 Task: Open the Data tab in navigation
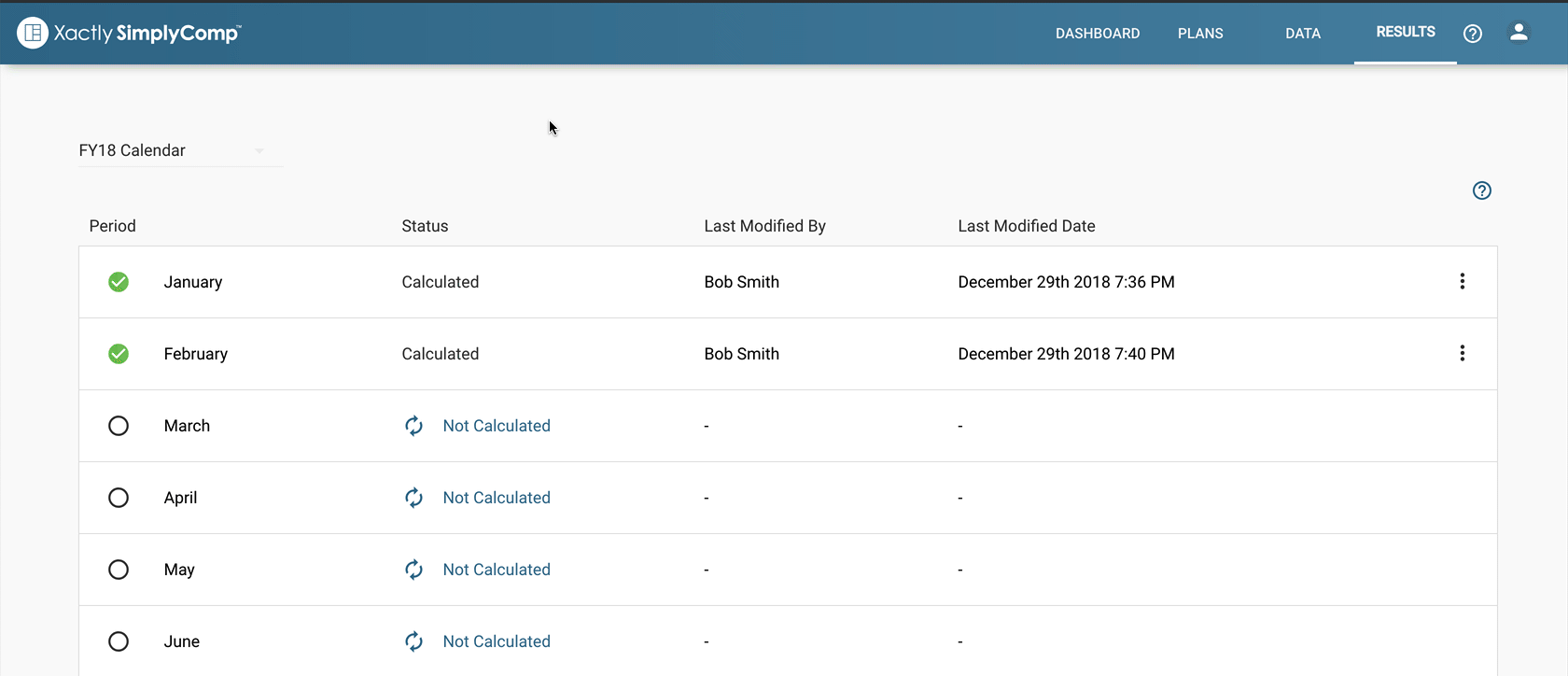tap(1302, 34)
